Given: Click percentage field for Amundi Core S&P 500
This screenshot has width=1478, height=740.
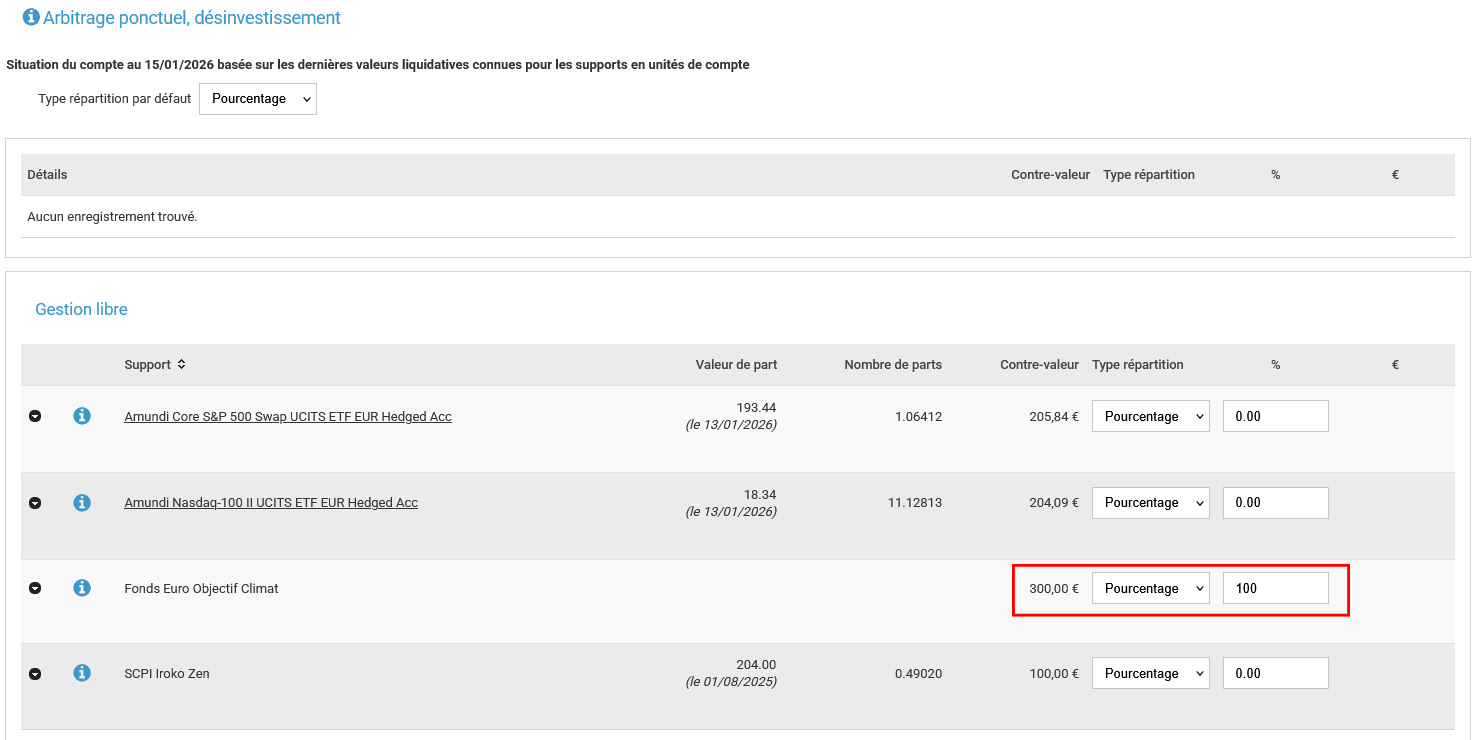Looking at the screenshot, I should 1275,416.
